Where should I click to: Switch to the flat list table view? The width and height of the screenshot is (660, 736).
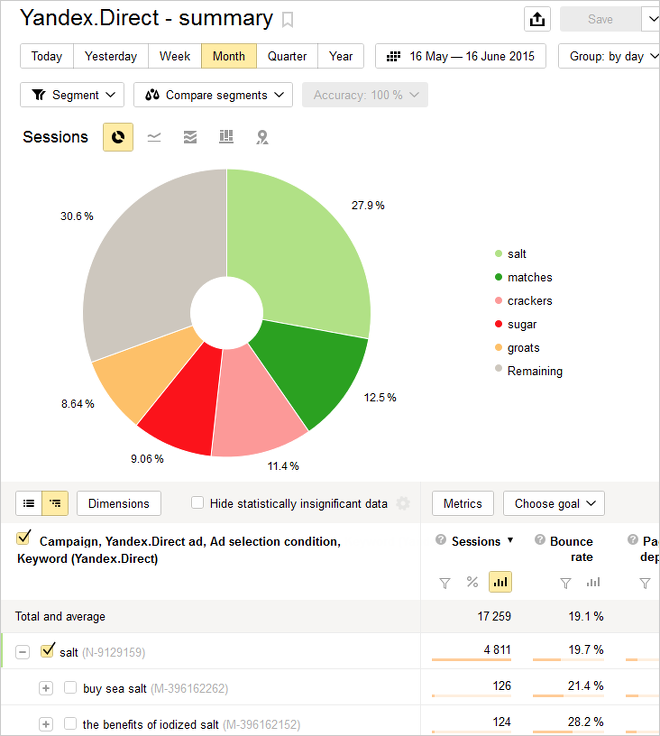29,504
